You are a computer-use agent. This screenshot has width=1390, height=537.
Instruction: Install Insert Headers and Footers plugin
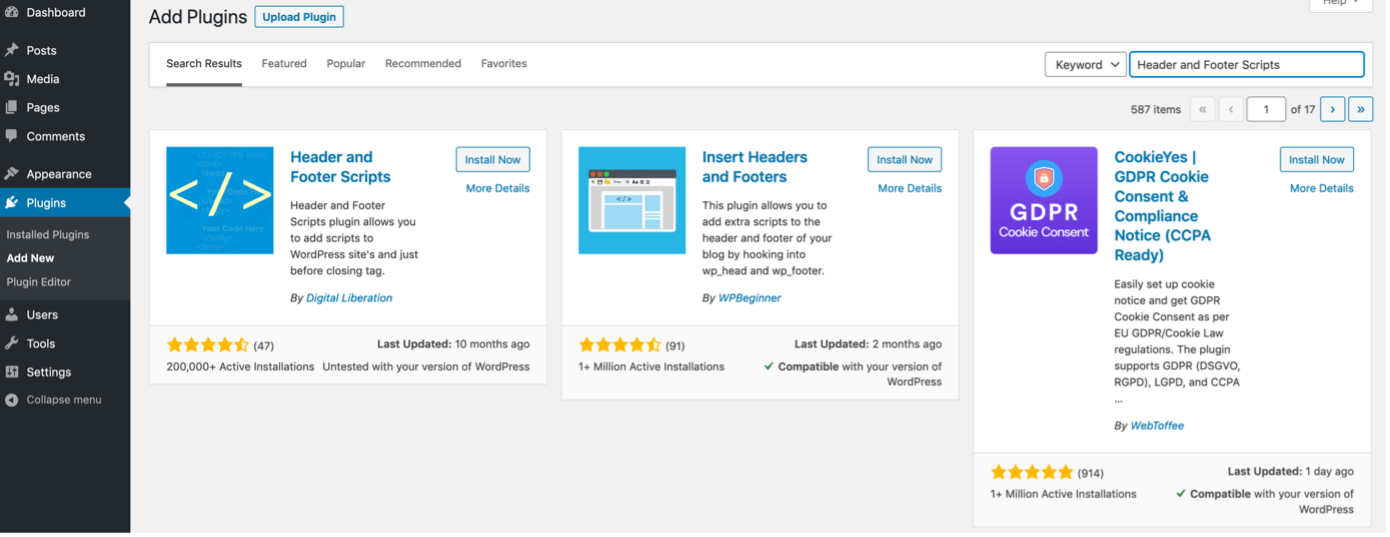(905, 160)
